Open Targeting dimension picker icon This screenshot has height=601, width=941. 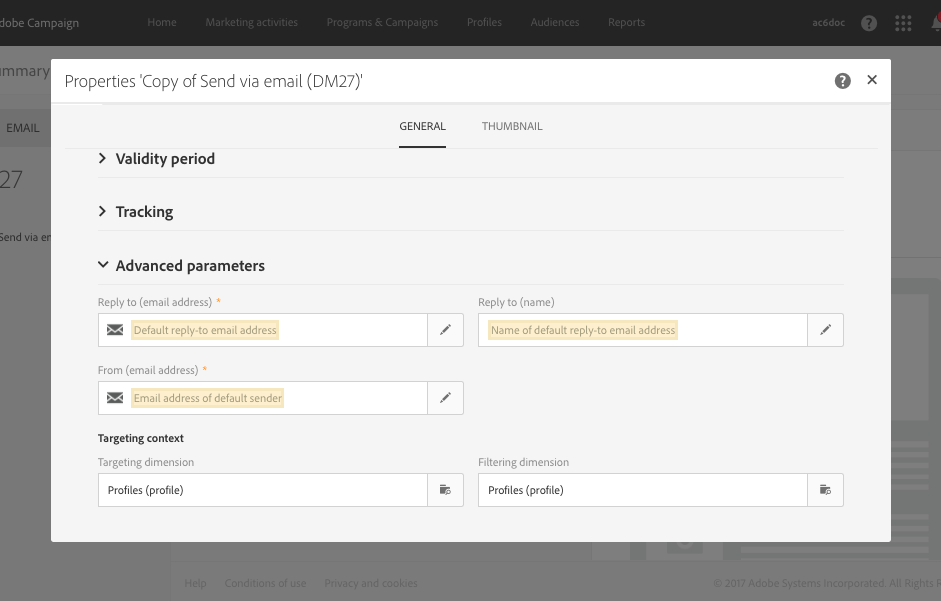point(446,490)
